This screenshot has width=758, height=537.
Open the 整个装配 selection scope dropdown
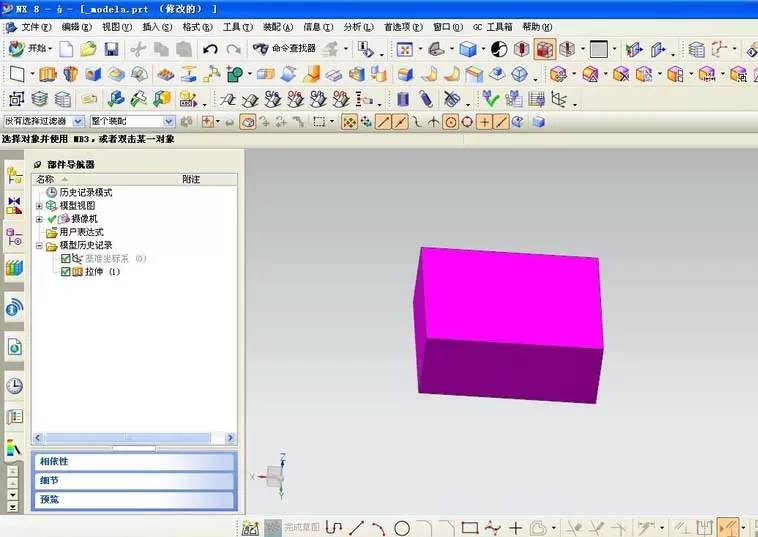[x=132, y=121]
